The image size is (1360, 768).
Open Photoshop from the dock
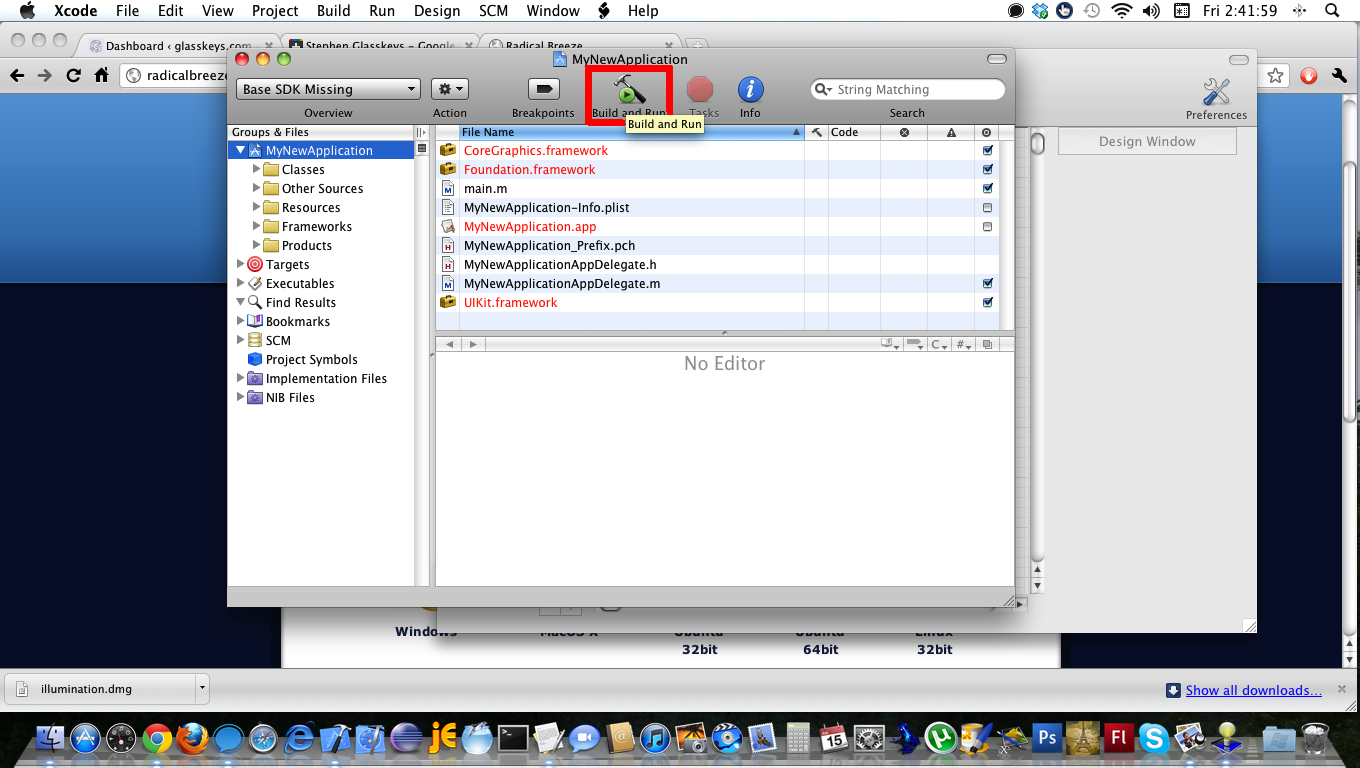click(x=1047, y=738)
